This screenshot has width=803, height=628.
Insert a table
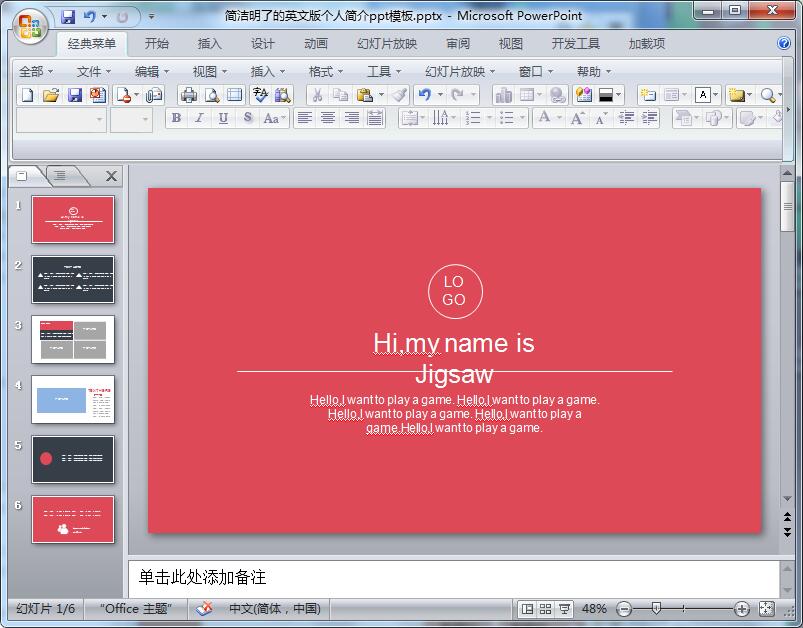[x=527, y=95]
